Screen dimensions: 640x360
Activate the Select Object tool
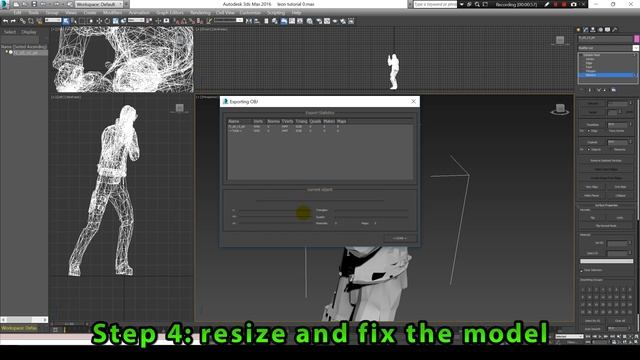point(66,21)
